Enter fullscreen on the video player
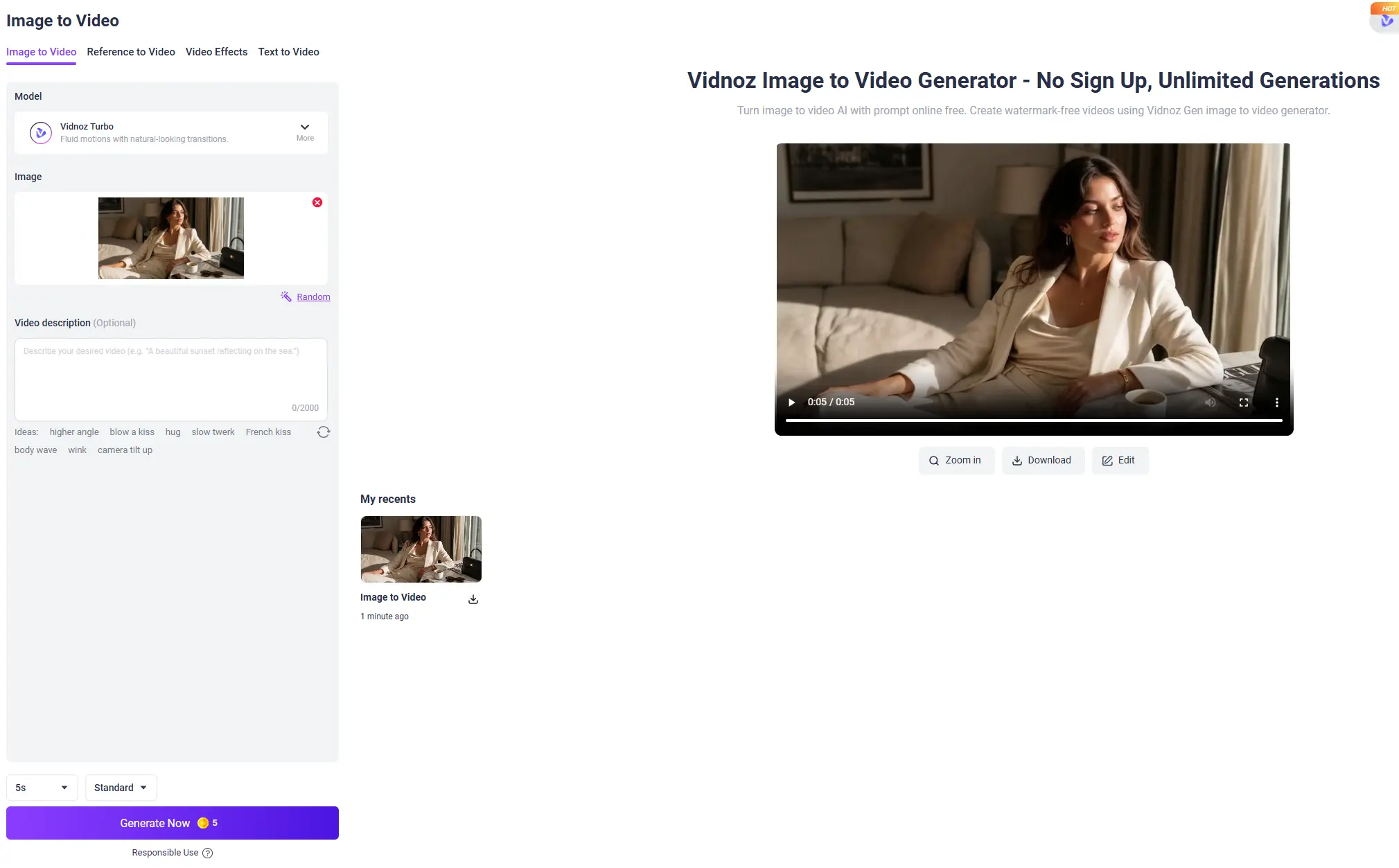 coord(1244,402)
